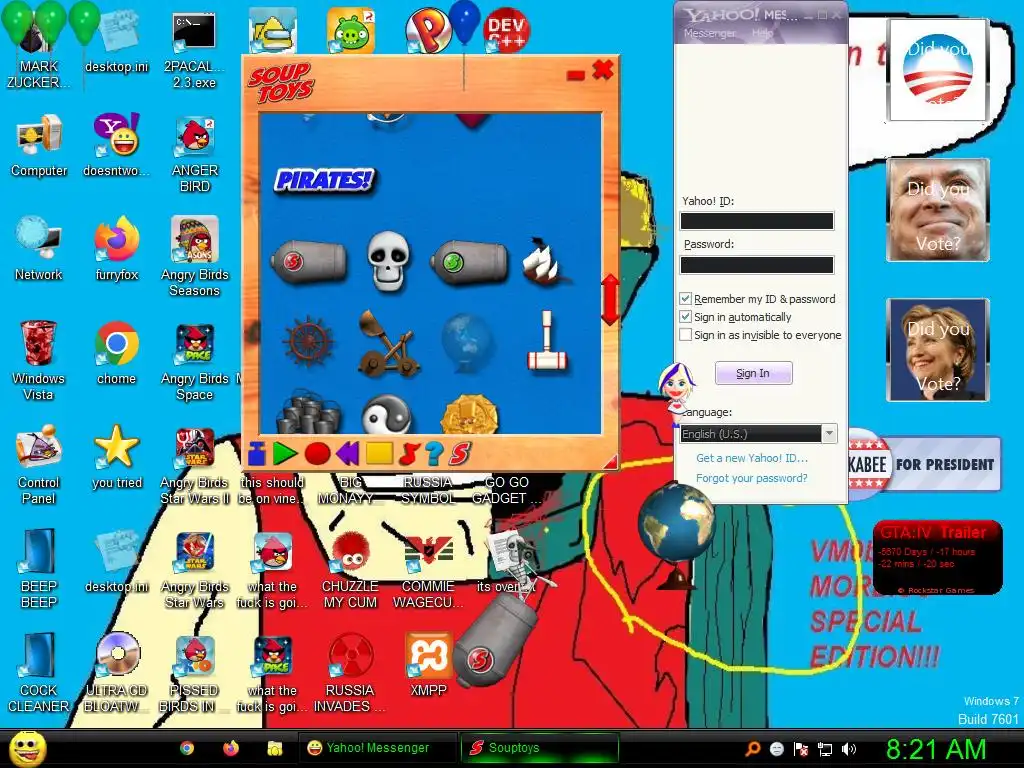Image resolution: width=1024 pixels, height=768 pixels.
Task: Click the purple rewind arrows
Action: 348,453
